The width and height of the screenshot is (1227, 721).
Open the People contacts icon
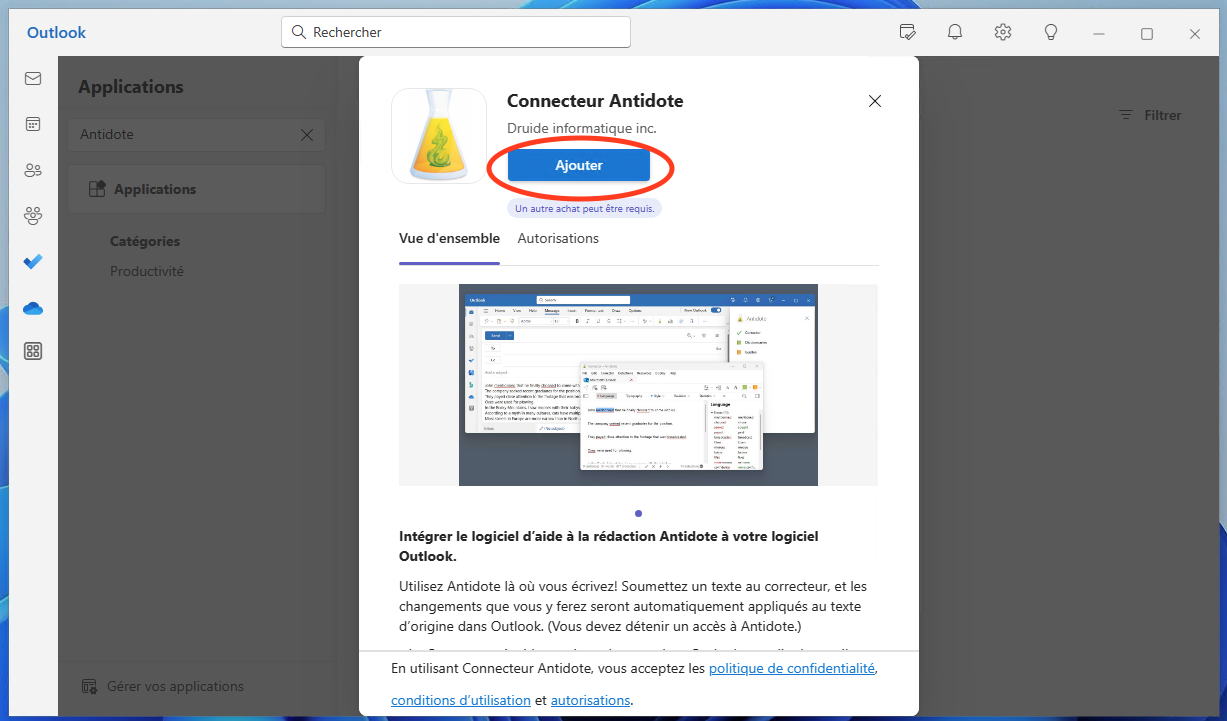coord(33,170)
